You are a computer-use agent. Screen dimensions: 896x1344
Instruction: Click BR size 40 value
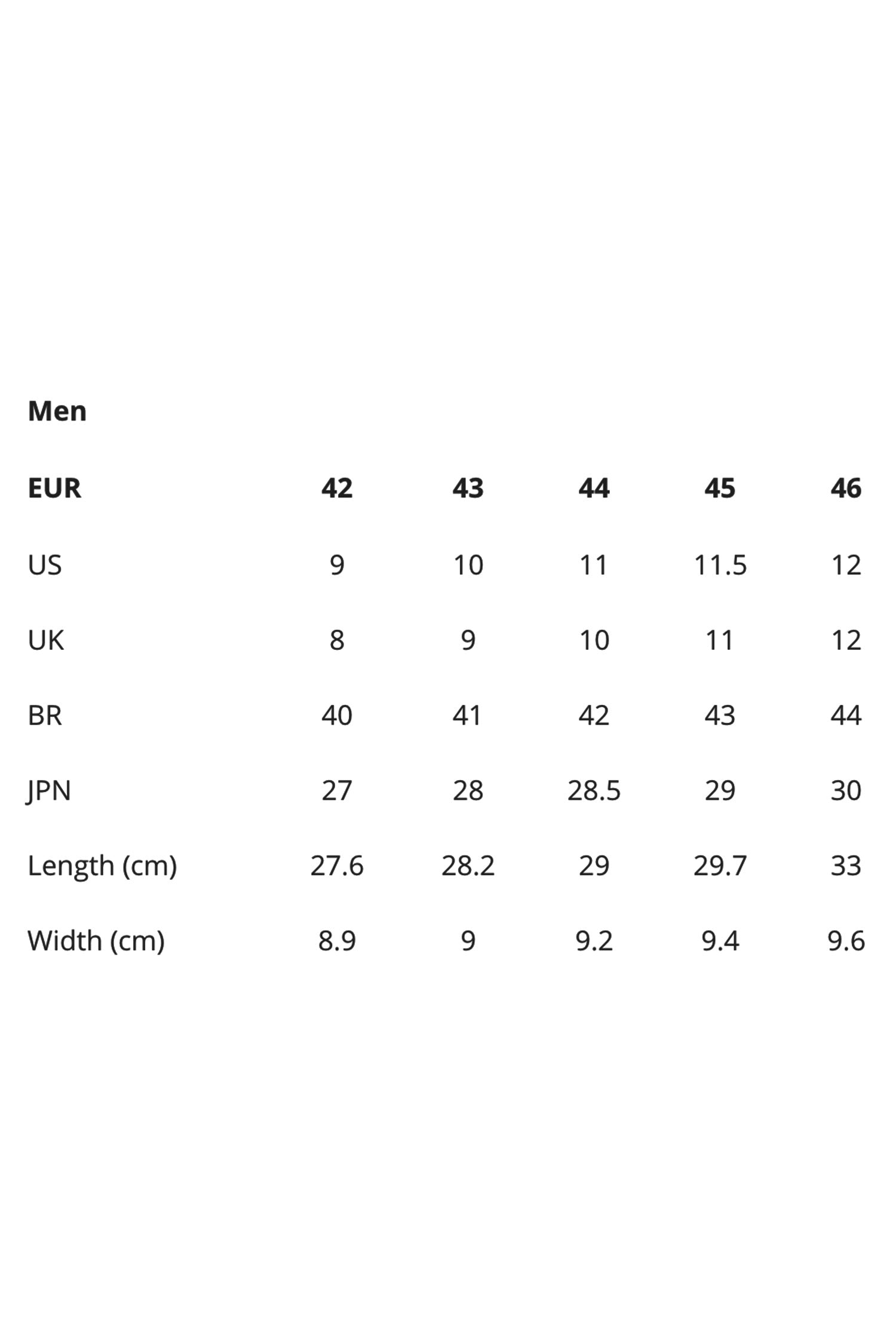point(337,715)
